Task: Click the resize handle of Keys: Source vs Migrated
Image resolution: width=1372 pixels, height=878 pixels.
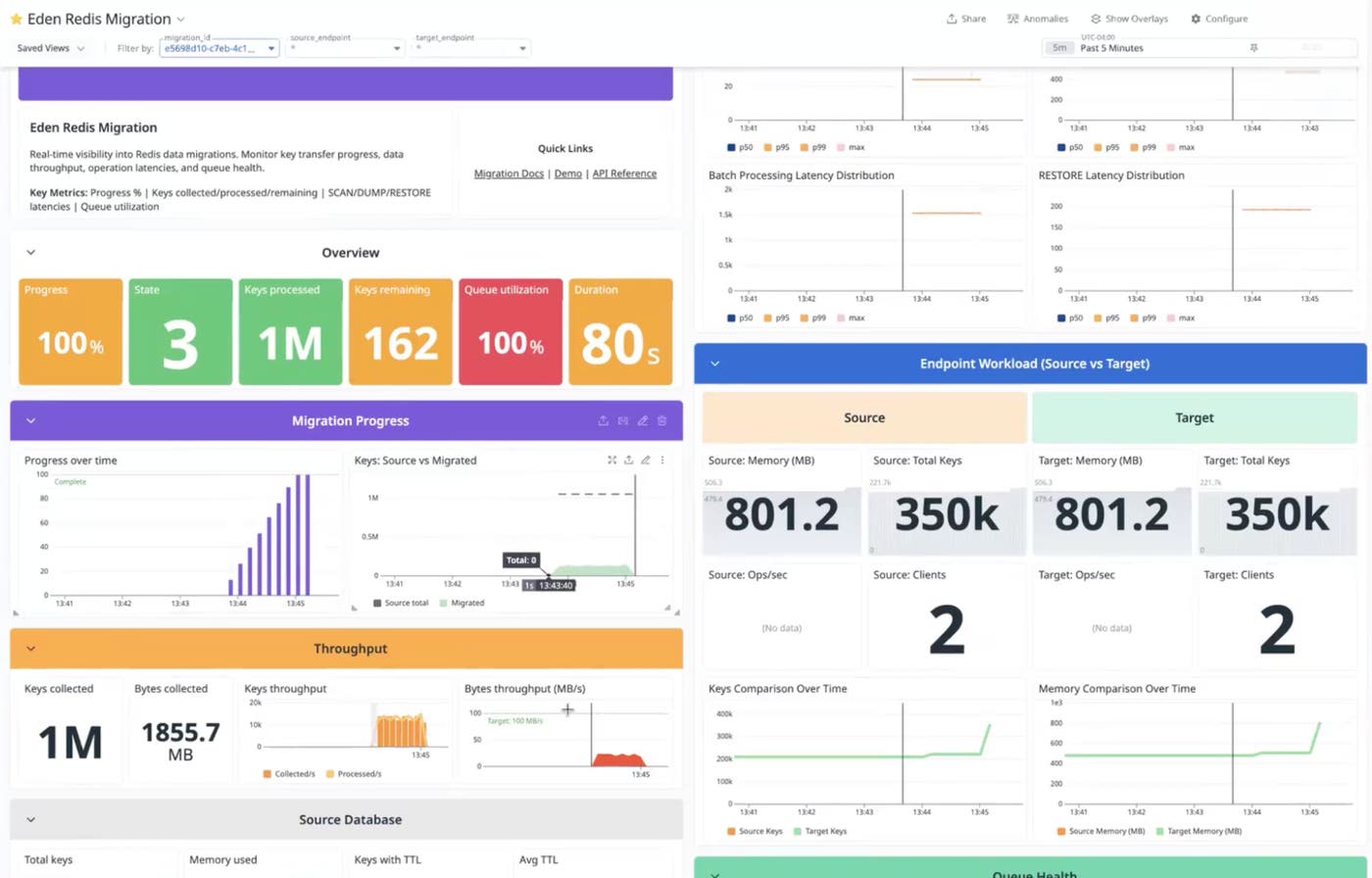Action: pos(668,610)
